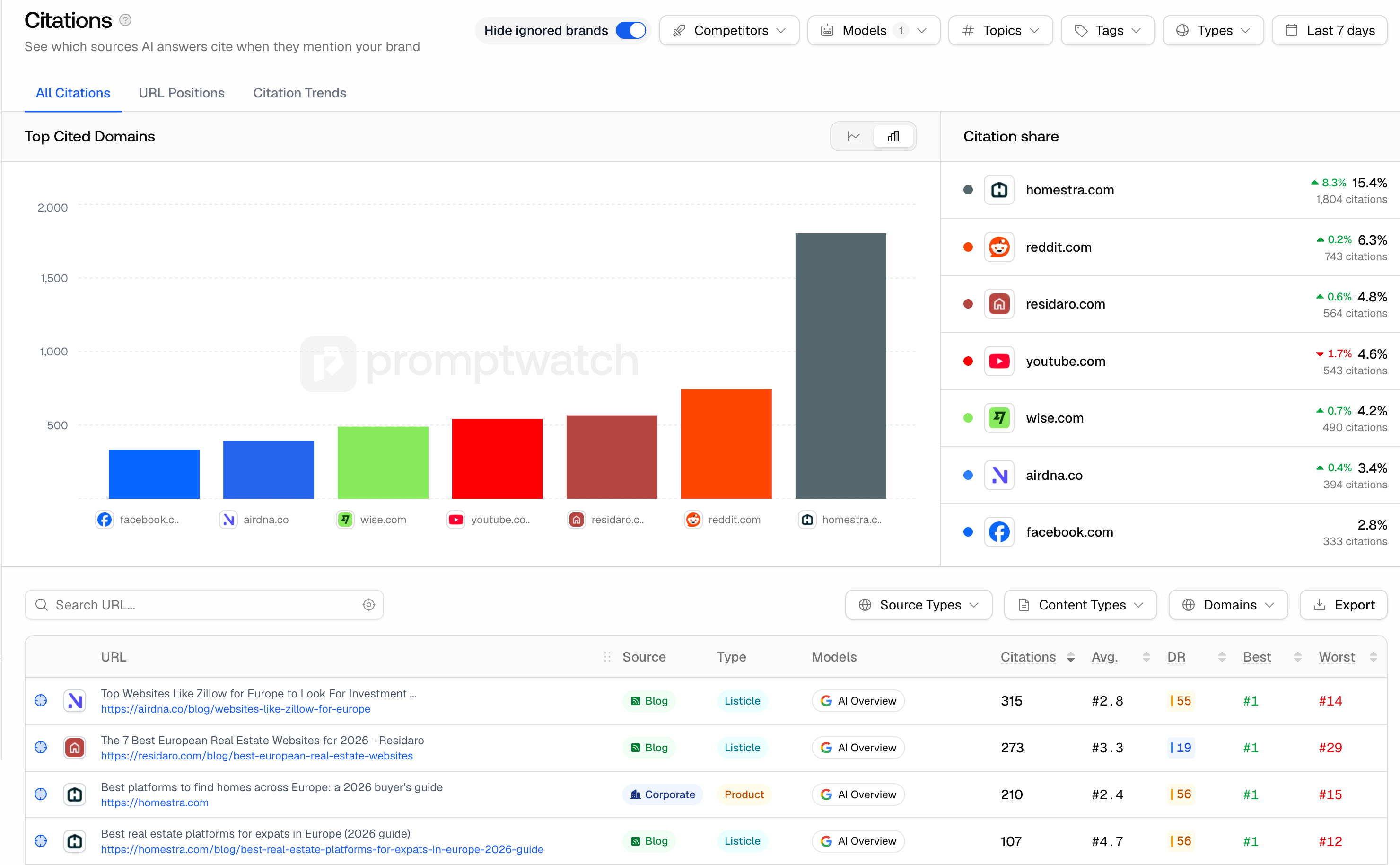
Task: Click youtube icon under chart axis
Action: [x=455, y=520]
